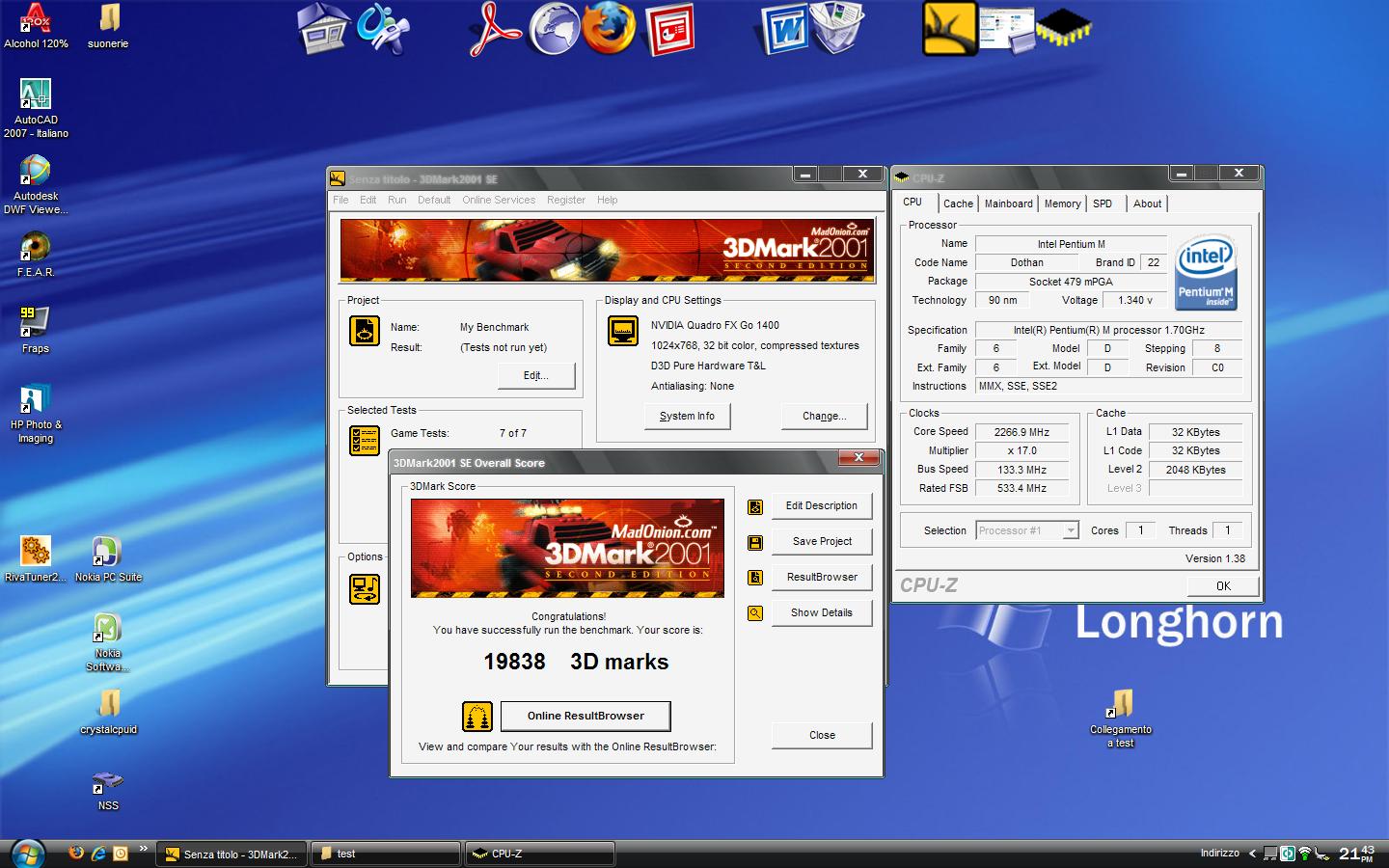Viewport: 1389px width, 868px height.
Task: Launch Firefox from the top dock
Action: (610, 28)
